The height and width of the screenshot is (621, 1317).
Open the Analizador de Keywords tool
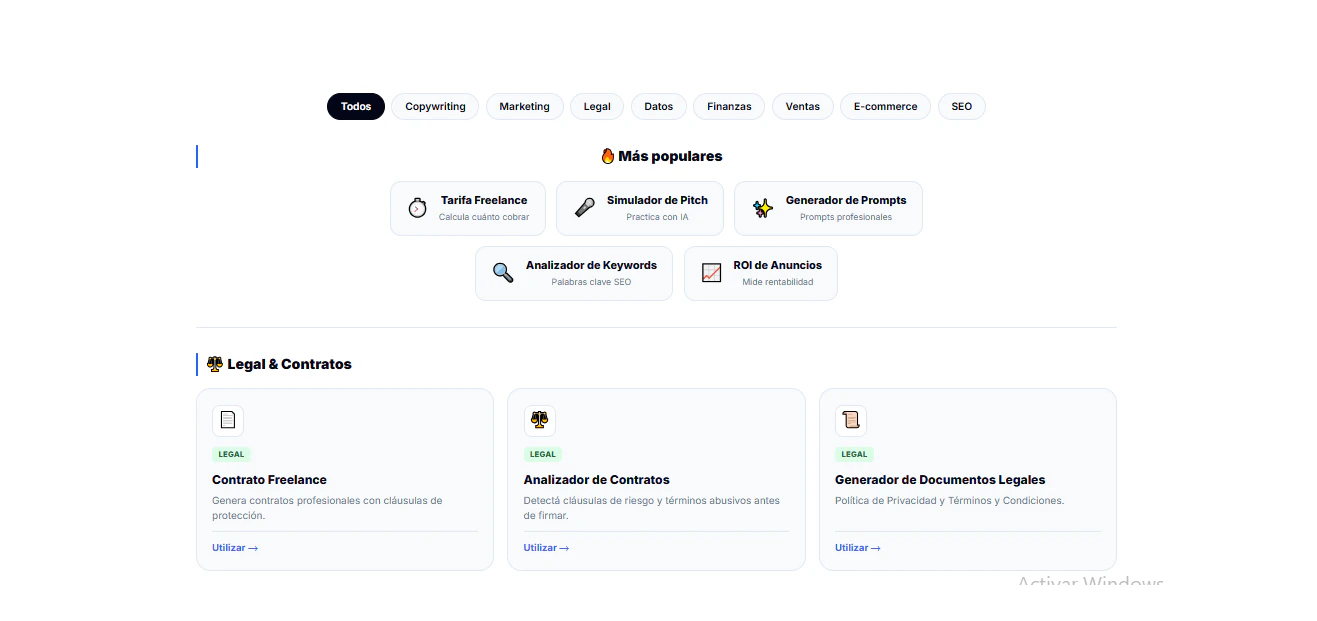(x=574, y=273)
